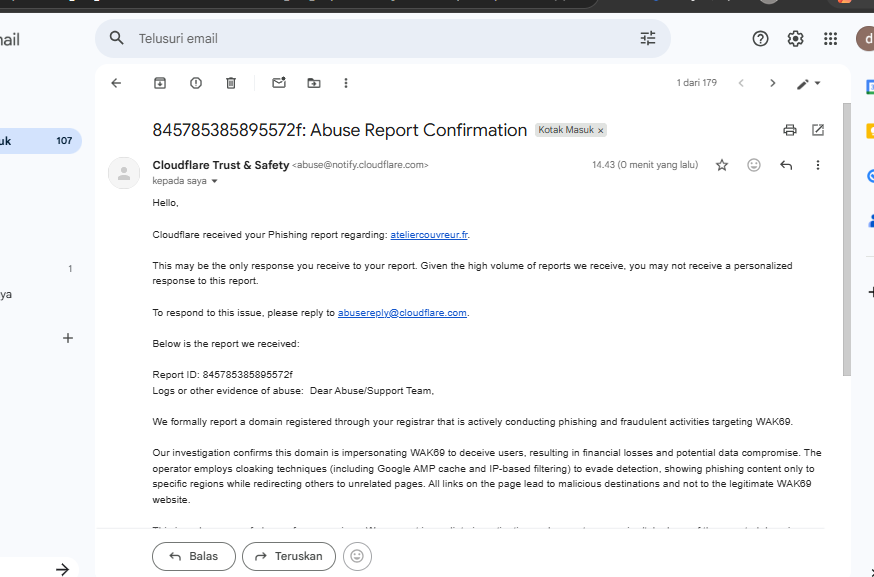Open message more options menu
Viewport: 874px width, 577px height.
[x=818, y=165]
